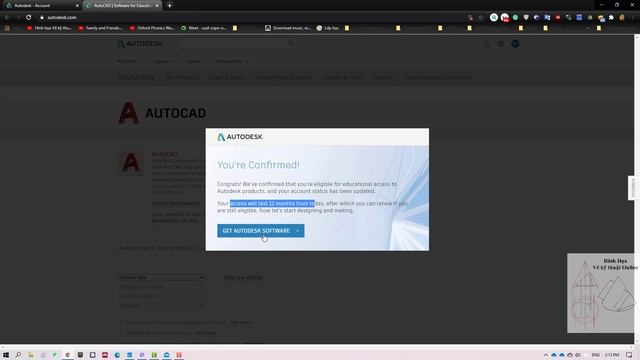Open the Oxford Phonics World bookmark
The width and height of the screenshot is (640, 360).
tap(152, 28)
